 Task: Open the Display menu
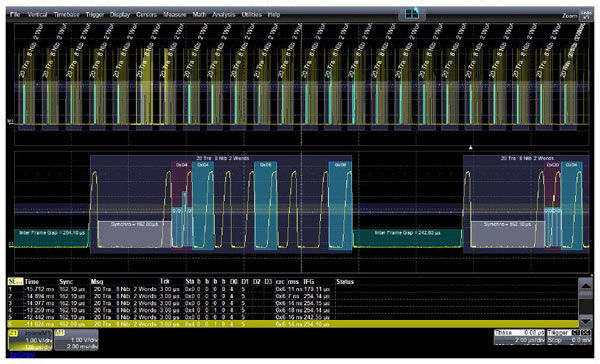(x=120, y=15)
